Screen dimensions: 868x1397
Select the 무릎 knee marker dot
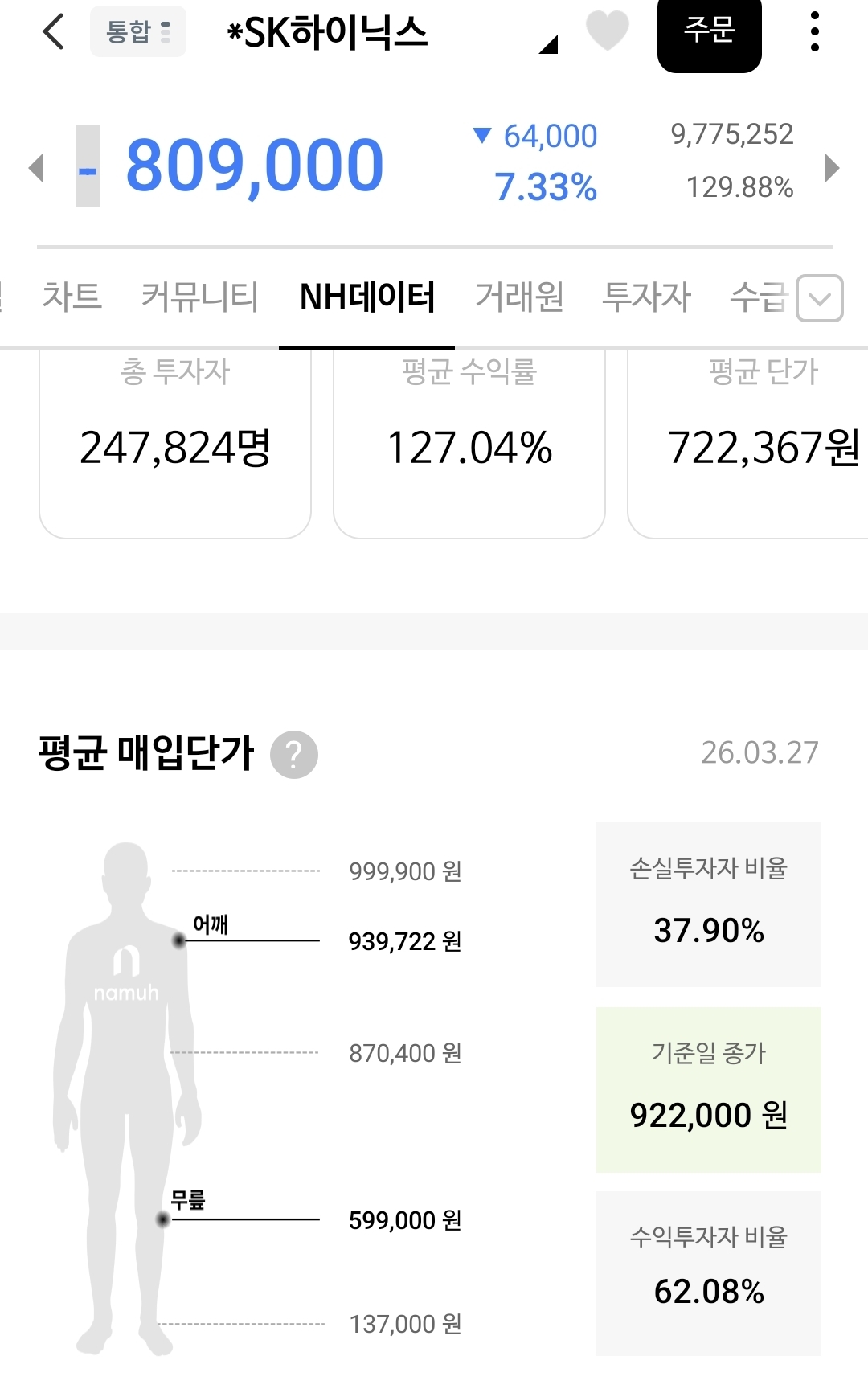tap(163, 1219)
